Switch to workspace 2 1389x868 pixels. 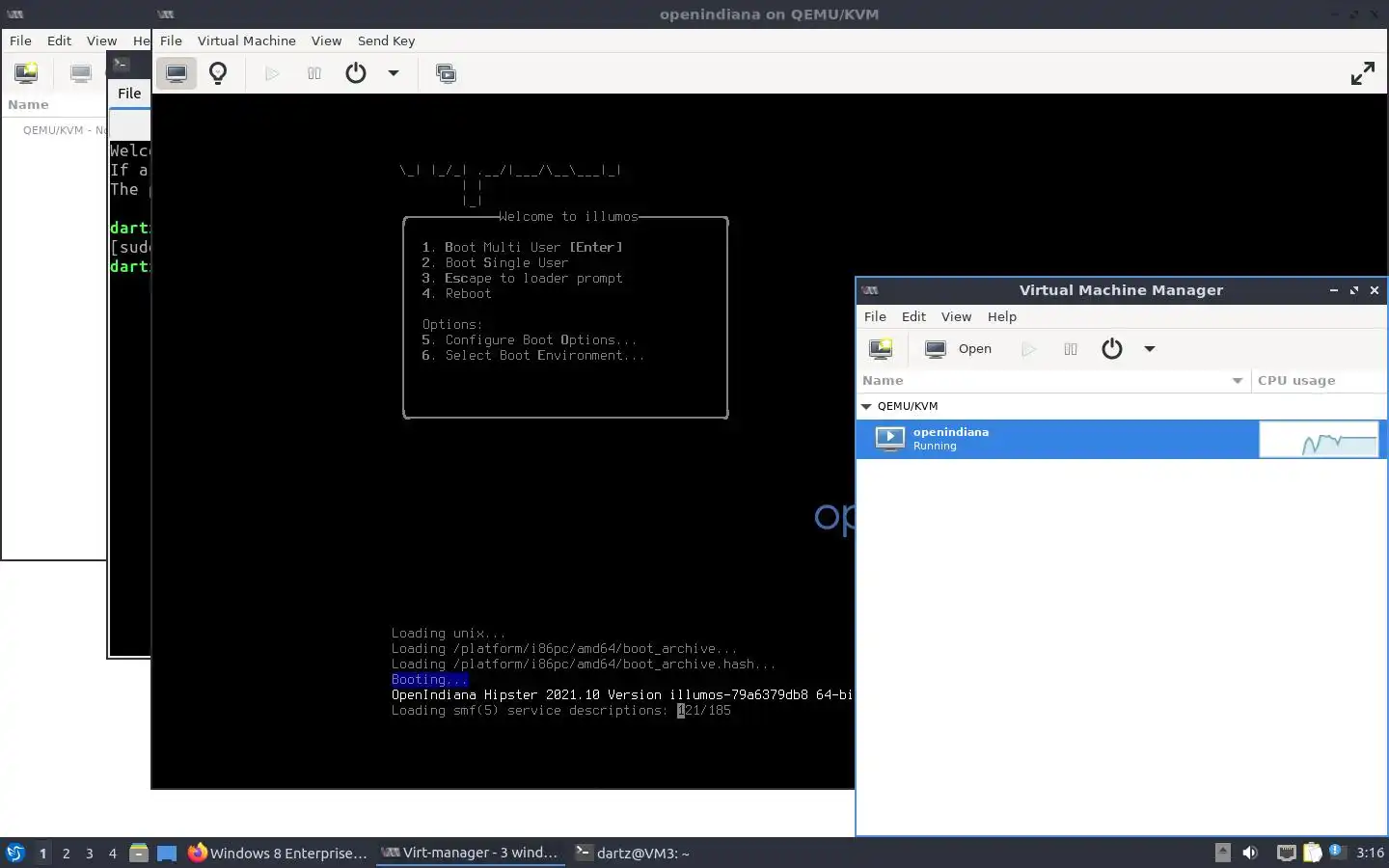66,853
